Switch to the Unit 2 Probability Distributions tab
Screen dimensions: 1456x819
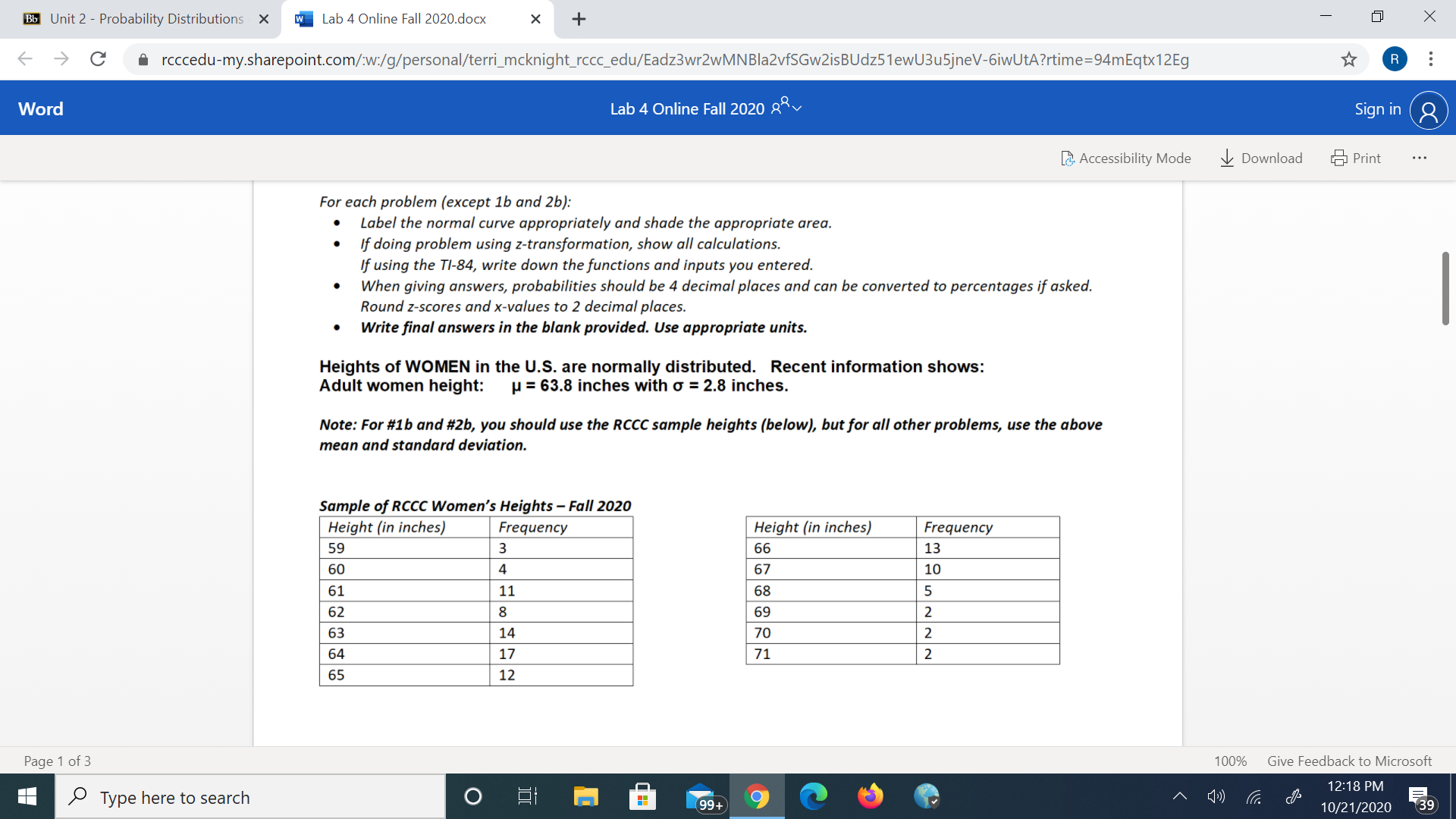144,18
